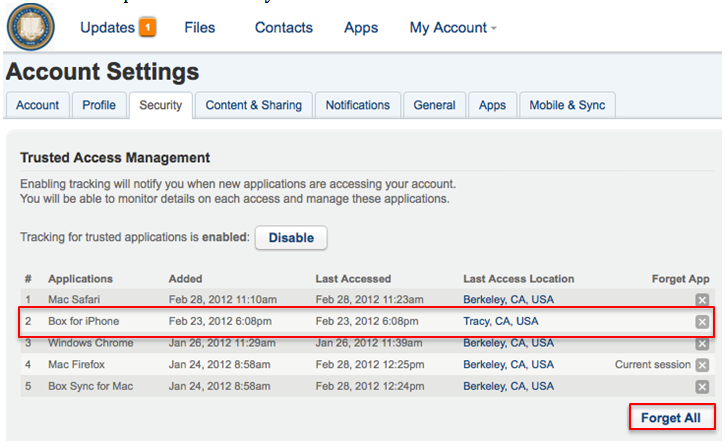Screen dimensions: 727x444
Task: Select the Box for iPhone row name
Action: [83, 321]
